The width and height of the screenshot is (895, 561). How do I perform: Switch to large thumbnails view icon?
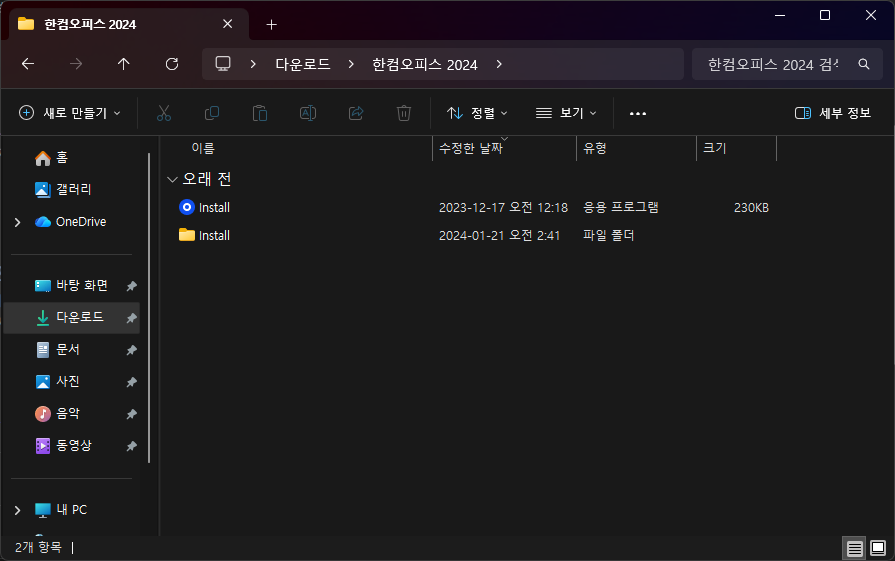click(x=878, y=548)
